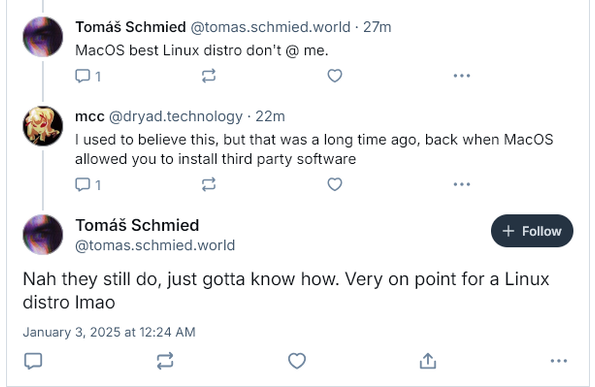Open more options menu on mcc's post
This screenshot has width=595, height=387.
pyautogui.click(x=462, y=184)
